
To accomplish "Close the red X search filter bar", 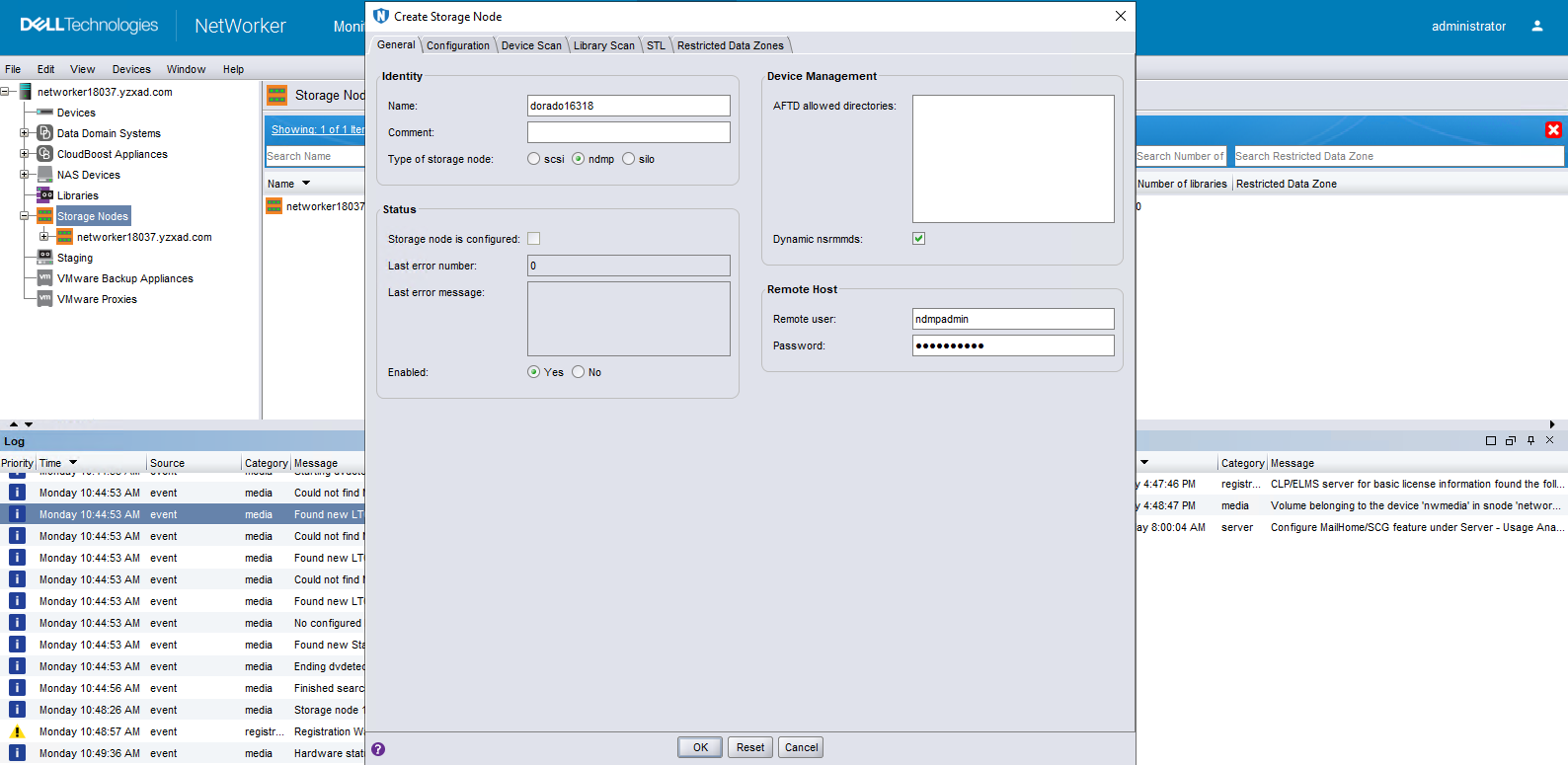I will click(x=1553, y=129).
